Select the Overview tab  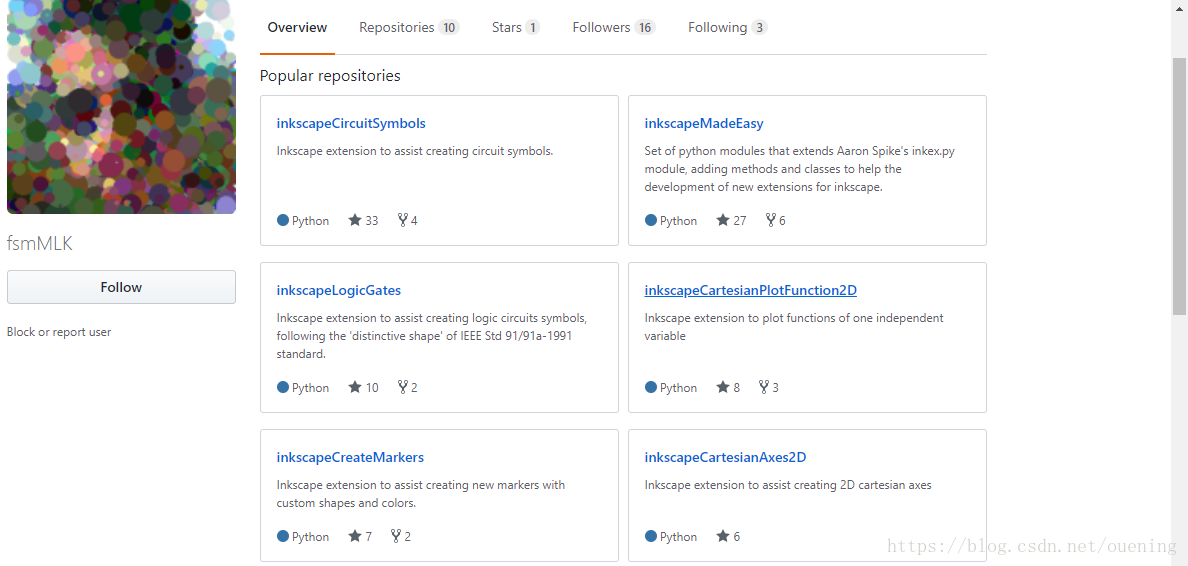coord(297,27)
